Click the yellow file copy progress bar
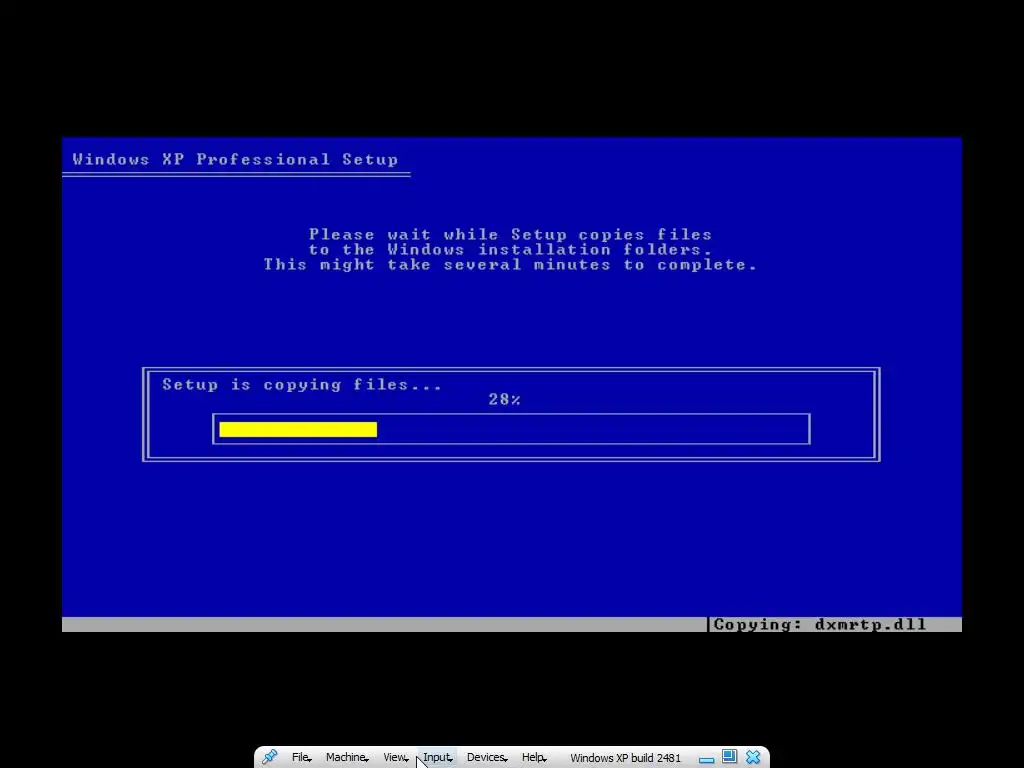1024x768 pixels. click(298, 429)
